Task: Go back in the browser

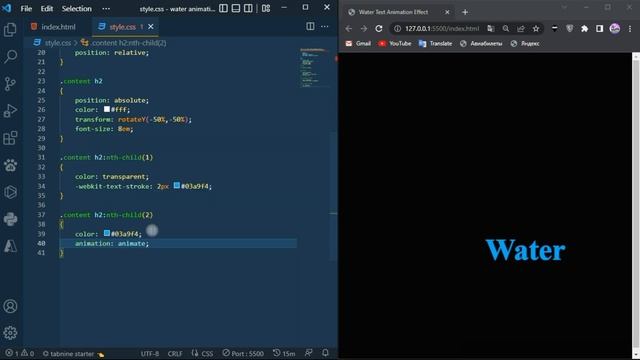Action: [349, 29]
